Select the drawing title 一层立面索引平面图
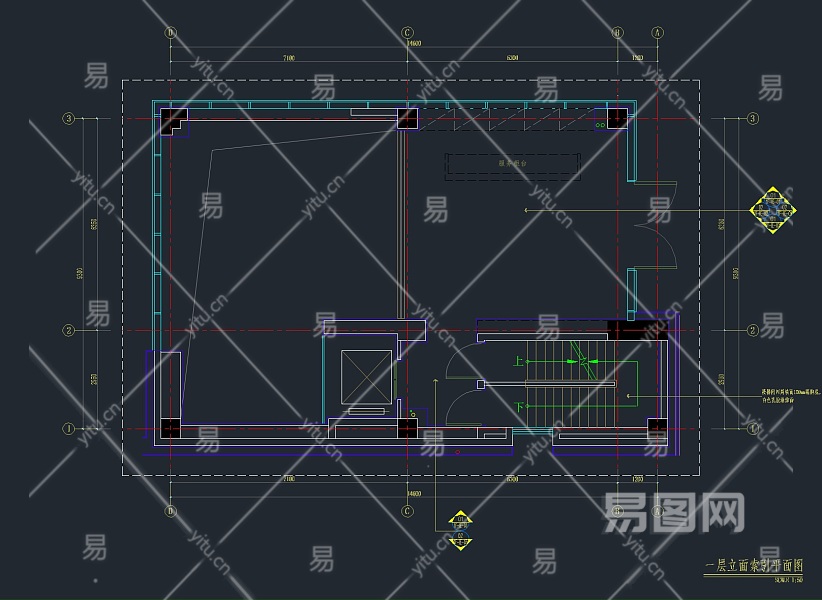The width and height of the screenshot is (822, 600). pos(754,565)
